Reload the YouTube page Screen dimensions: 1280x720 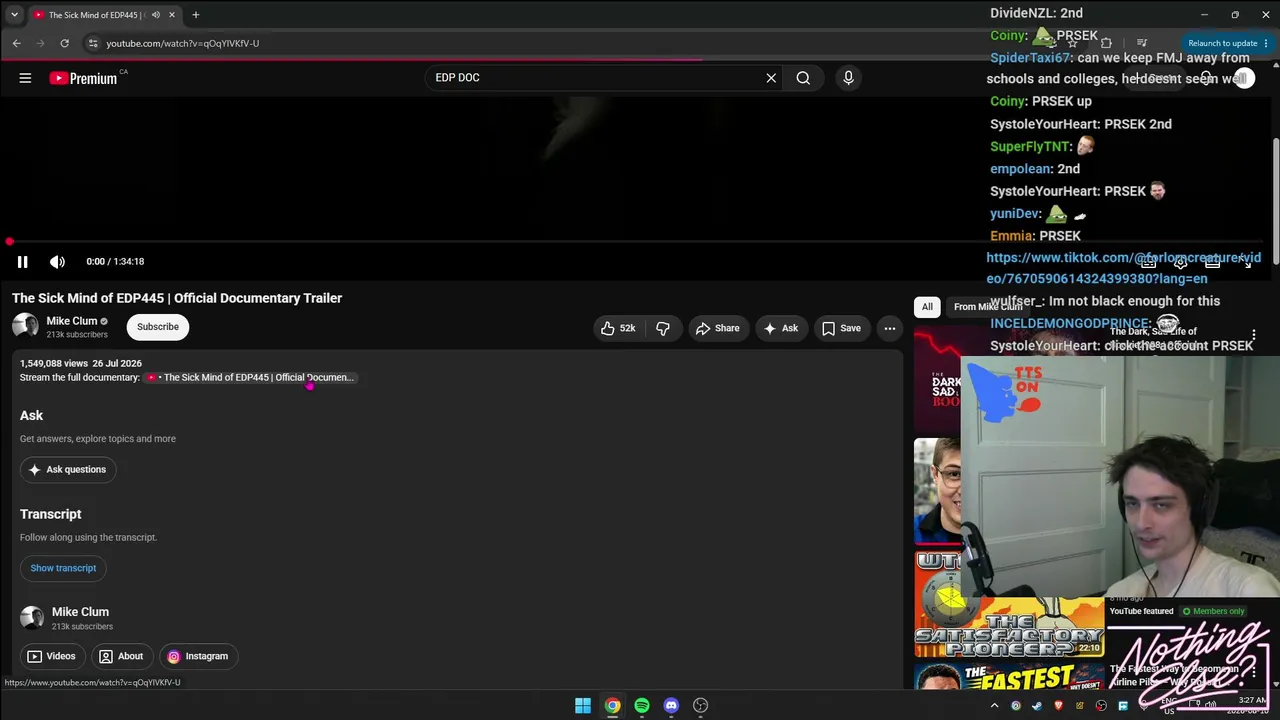64,43
